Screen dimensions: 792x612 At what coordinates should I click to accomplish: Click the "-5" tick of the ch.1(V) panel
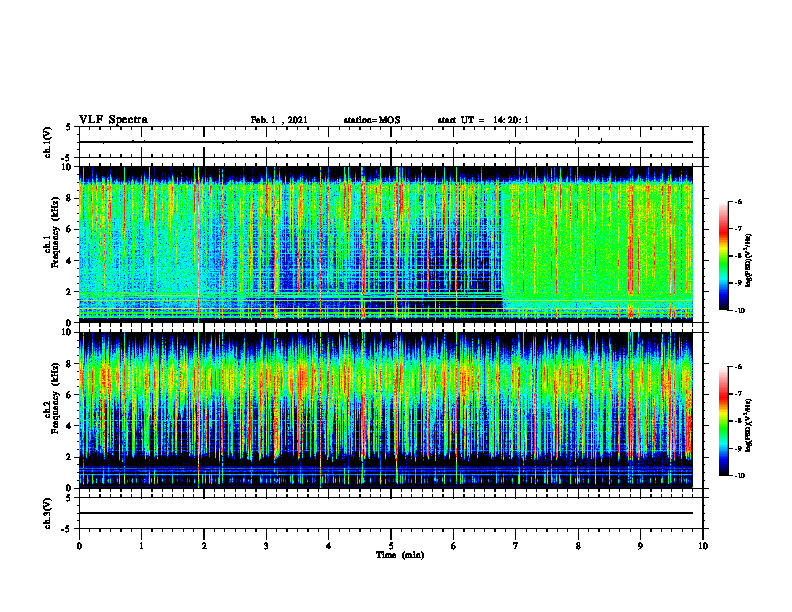(68, 158)
